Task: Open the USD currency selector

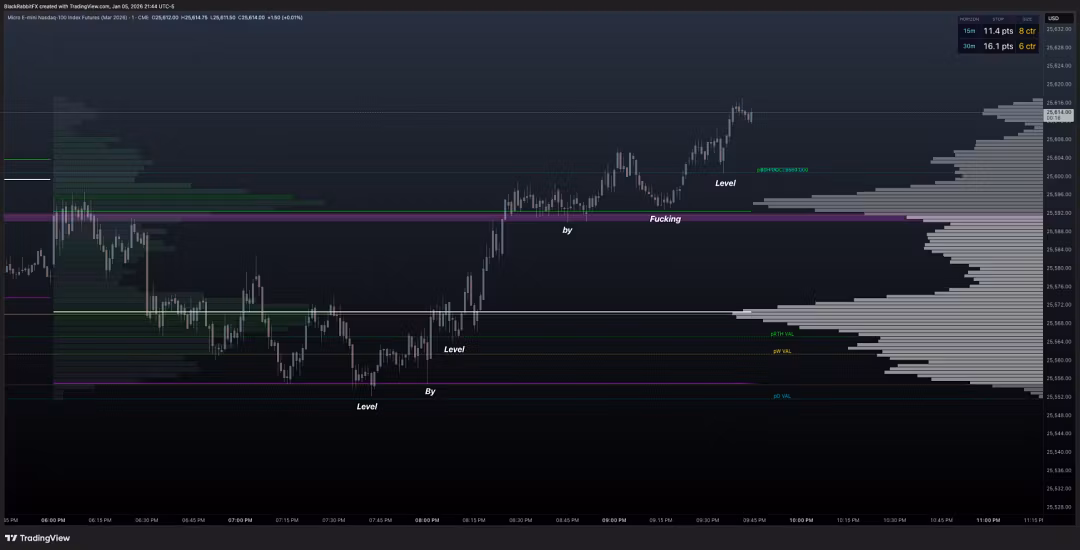Action: pyautogui.click(x=1053, y=18)
